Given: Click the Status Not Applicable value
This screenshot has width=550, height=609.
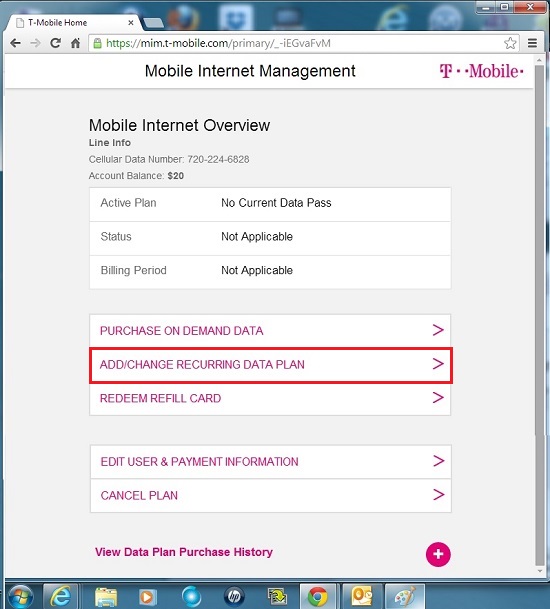Looking at the screenshot, I should (257, 237).
